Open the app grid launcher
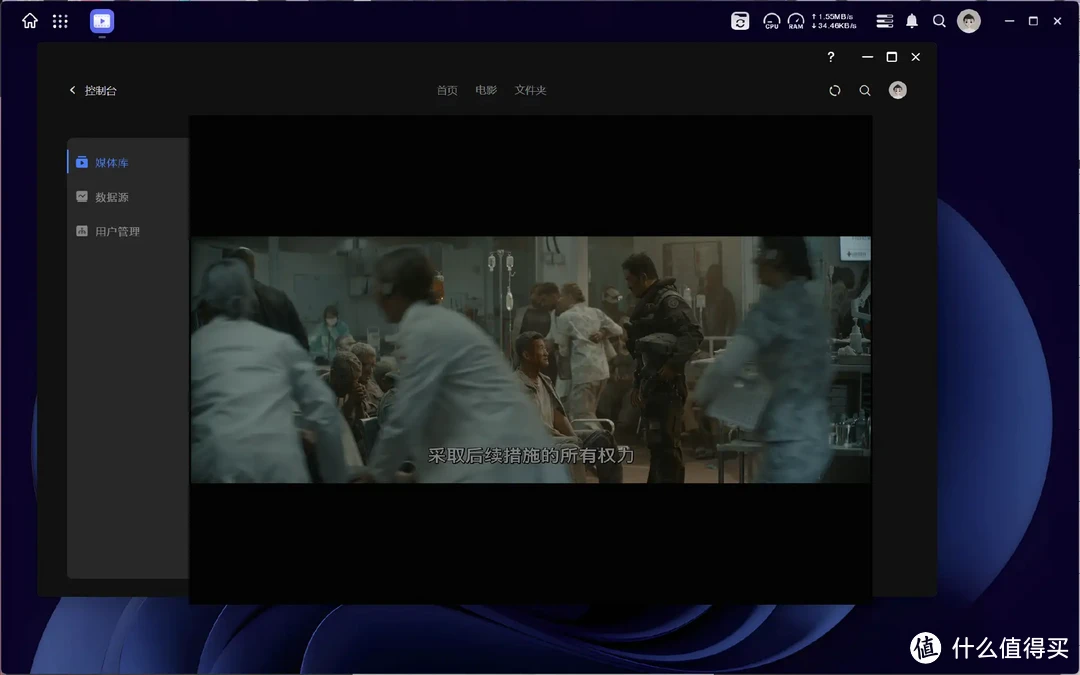 60,21
